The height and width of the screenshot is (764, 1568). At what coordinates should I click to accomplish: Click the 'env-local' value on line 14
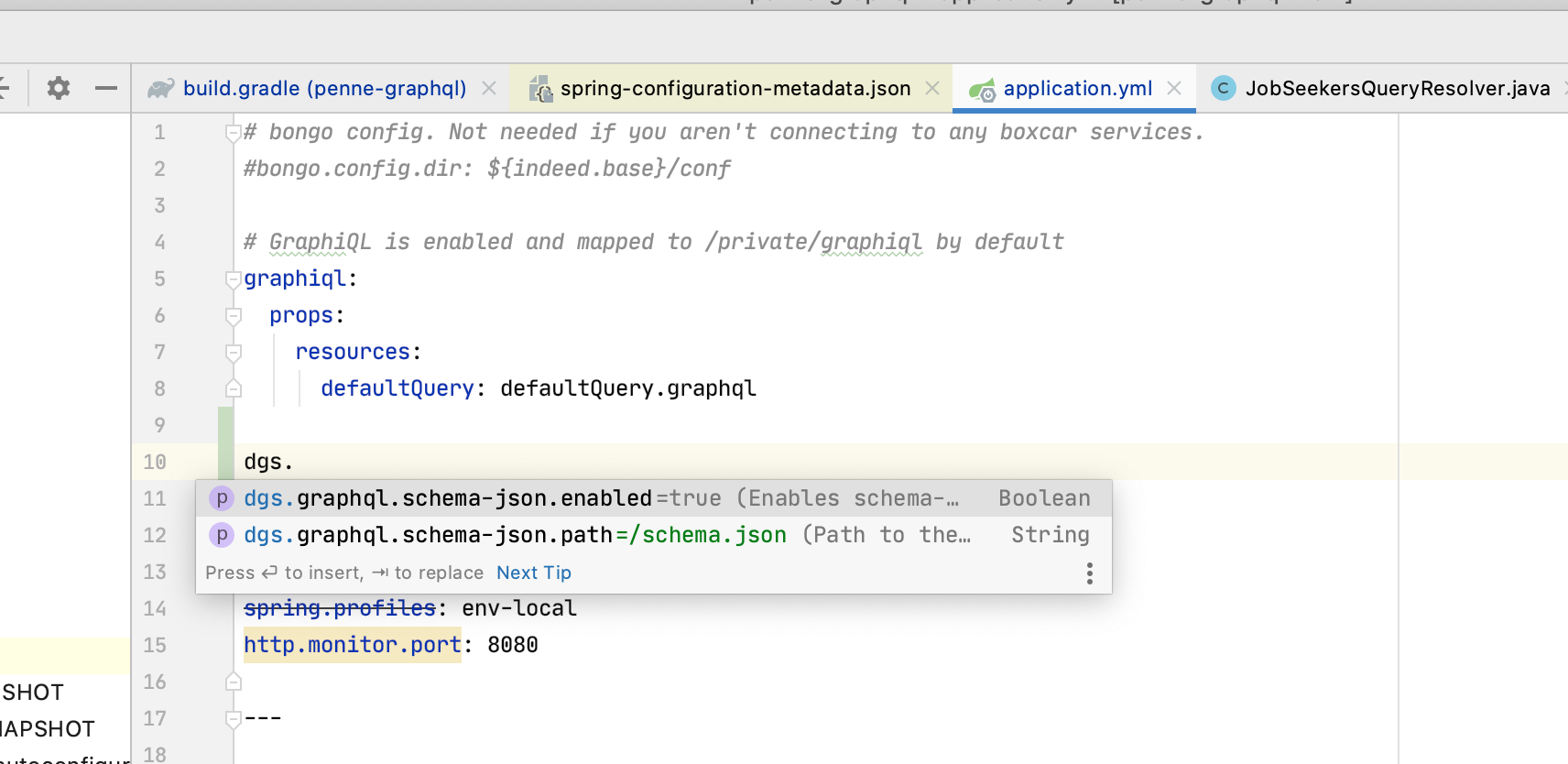pos(519,608)
